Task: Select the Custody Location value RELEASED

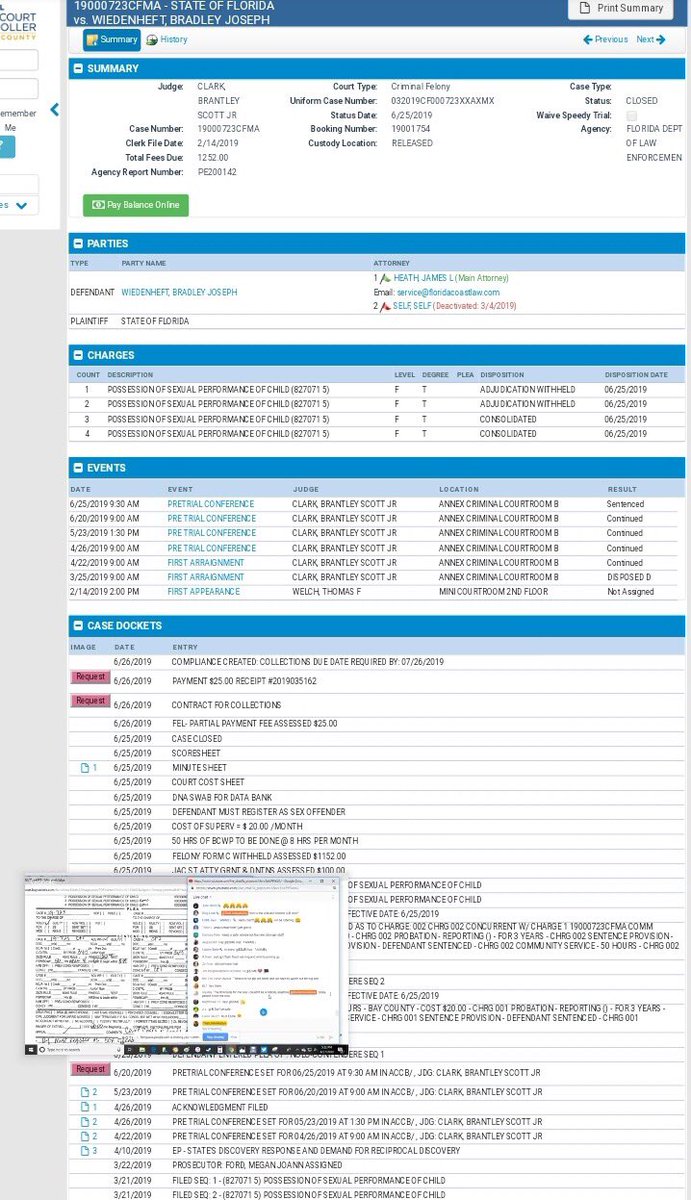Action: (x=410, y=143)
